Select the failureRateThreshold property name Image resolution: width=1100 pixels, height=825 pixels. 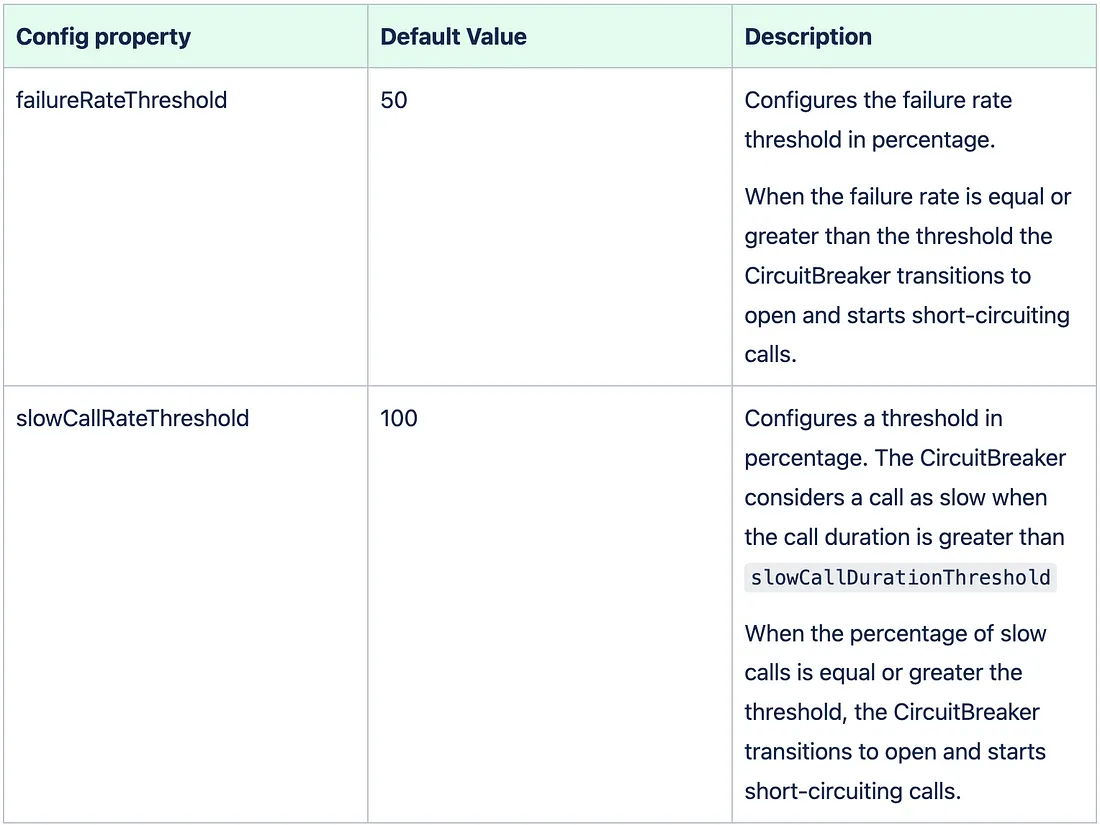click(121, 100)
